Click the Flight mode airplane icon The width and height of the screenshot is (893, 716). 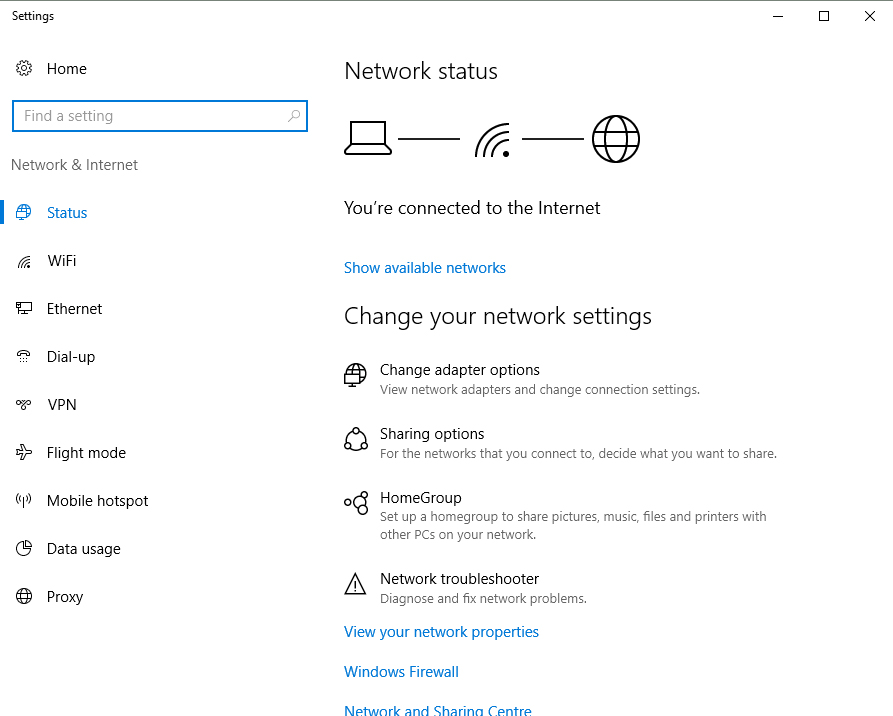[24, 453]
